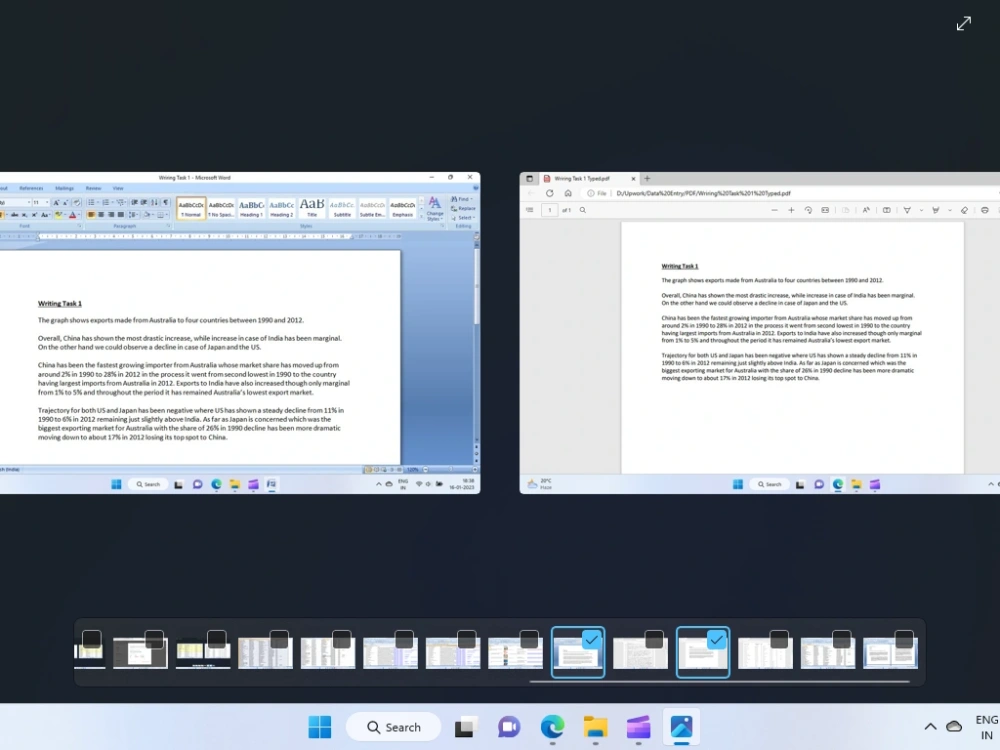Click the zoom slider in Word screenshot status bar

pyautogui.click(x=450, y=469)
